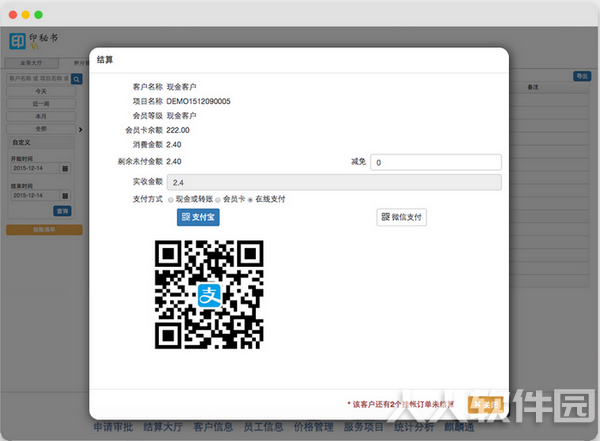Select the 在线支付 payment radio button
Screen dimensions: 600x441
(250, 200)
